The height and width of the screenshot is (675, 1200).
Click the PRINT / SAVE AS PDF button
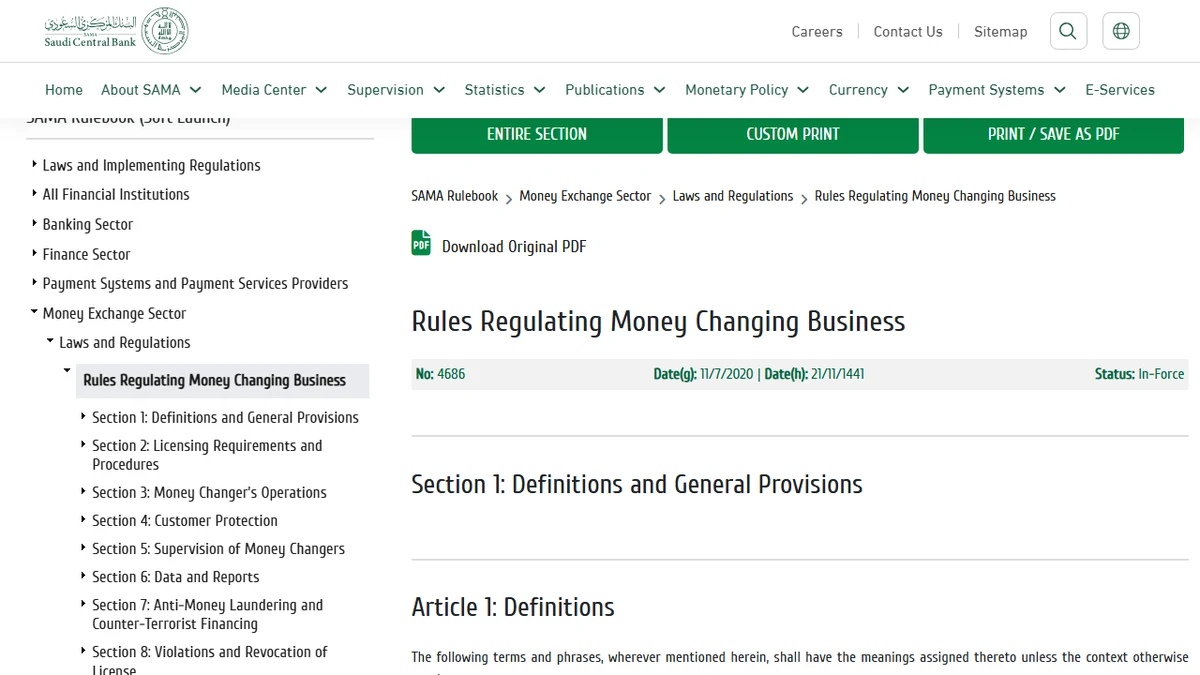coord(1053,135)
